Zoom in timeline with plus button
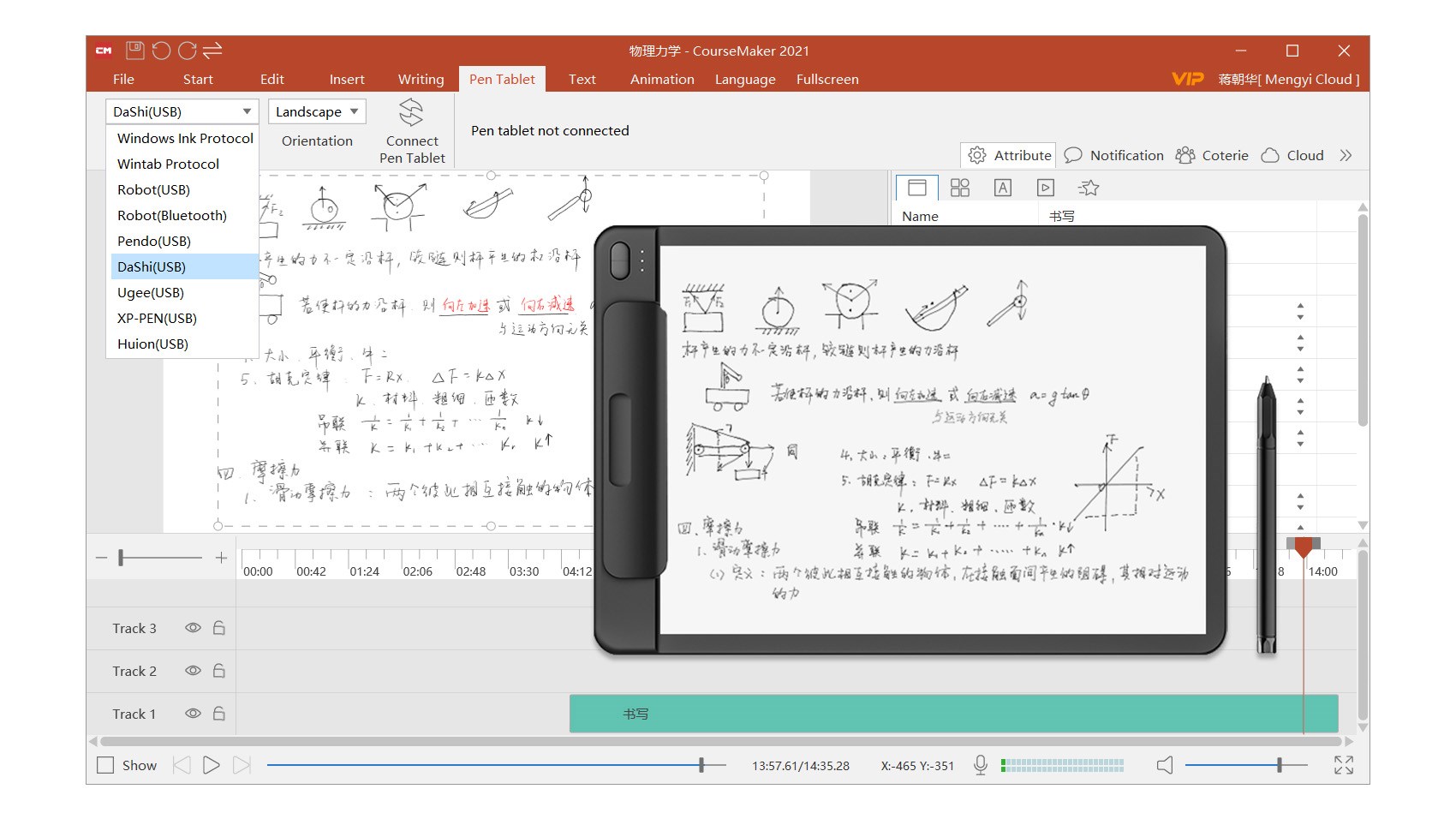Screen dimensions: 1456x819 click(221, 558)
